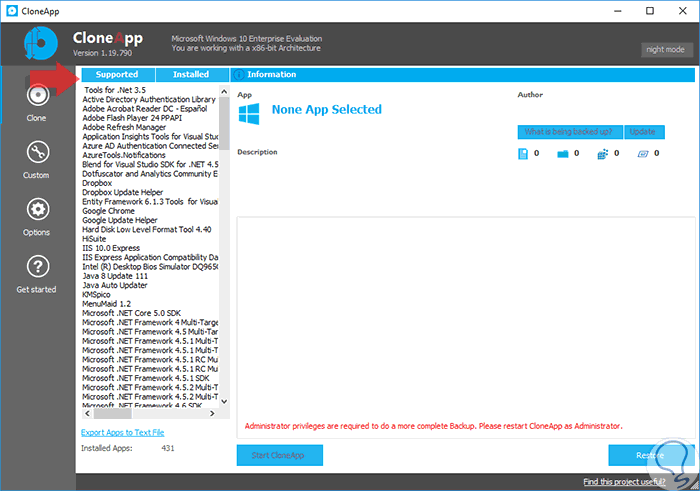Select Google Update Helper entry
This screenshot has width=700, height=491.
(x=120, y=221)
